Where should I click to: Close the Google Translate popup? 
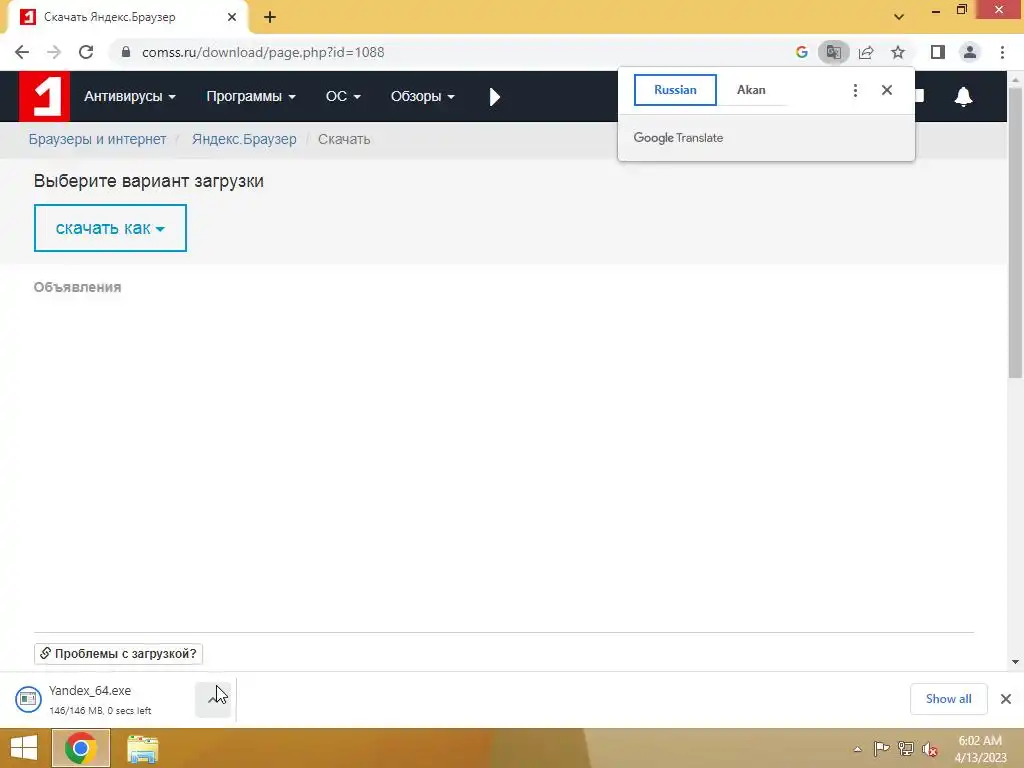(886, 90)
